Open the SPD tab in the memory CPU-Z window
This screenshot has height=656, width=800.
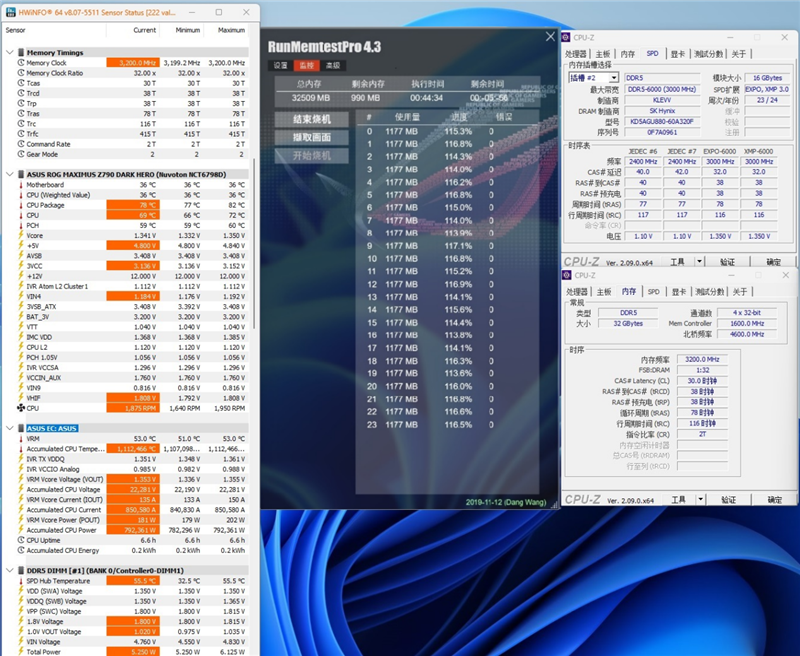654,292
